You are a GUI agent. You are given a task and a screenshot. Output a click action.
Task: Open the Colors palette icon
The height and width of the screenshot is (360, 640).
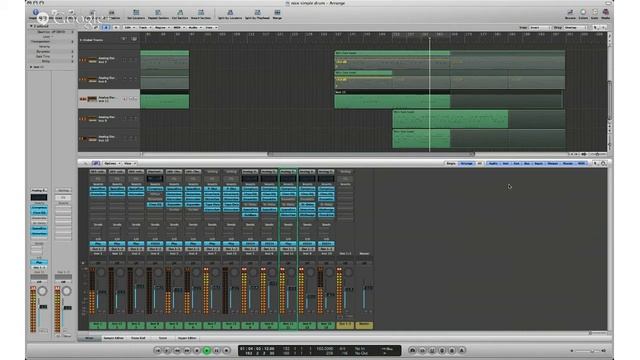click(x=583, y=14)
